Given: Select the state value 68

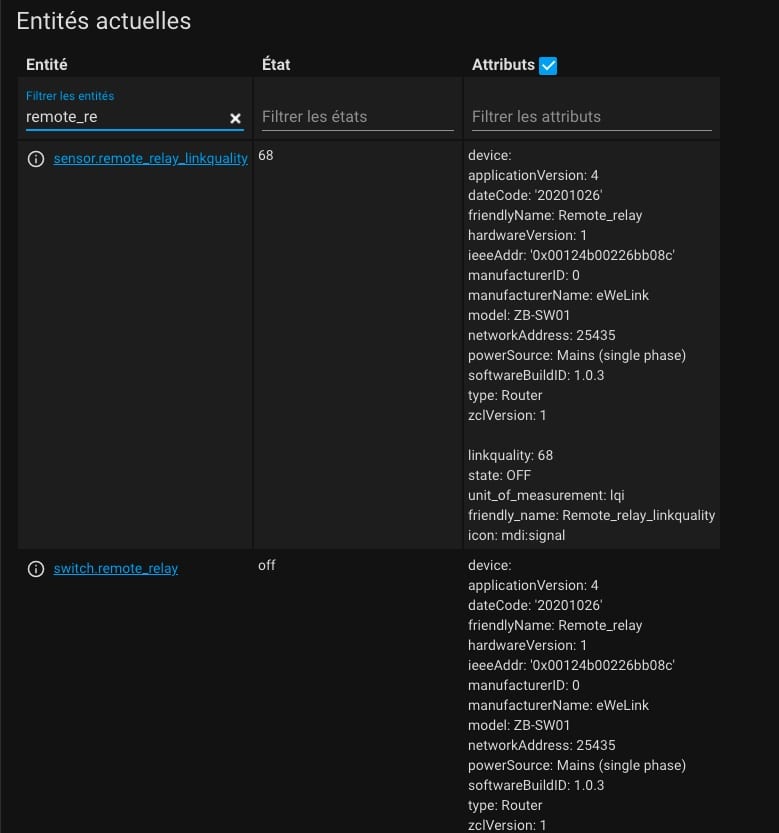Looking at the screenshot, I should (x=266, y=155).
